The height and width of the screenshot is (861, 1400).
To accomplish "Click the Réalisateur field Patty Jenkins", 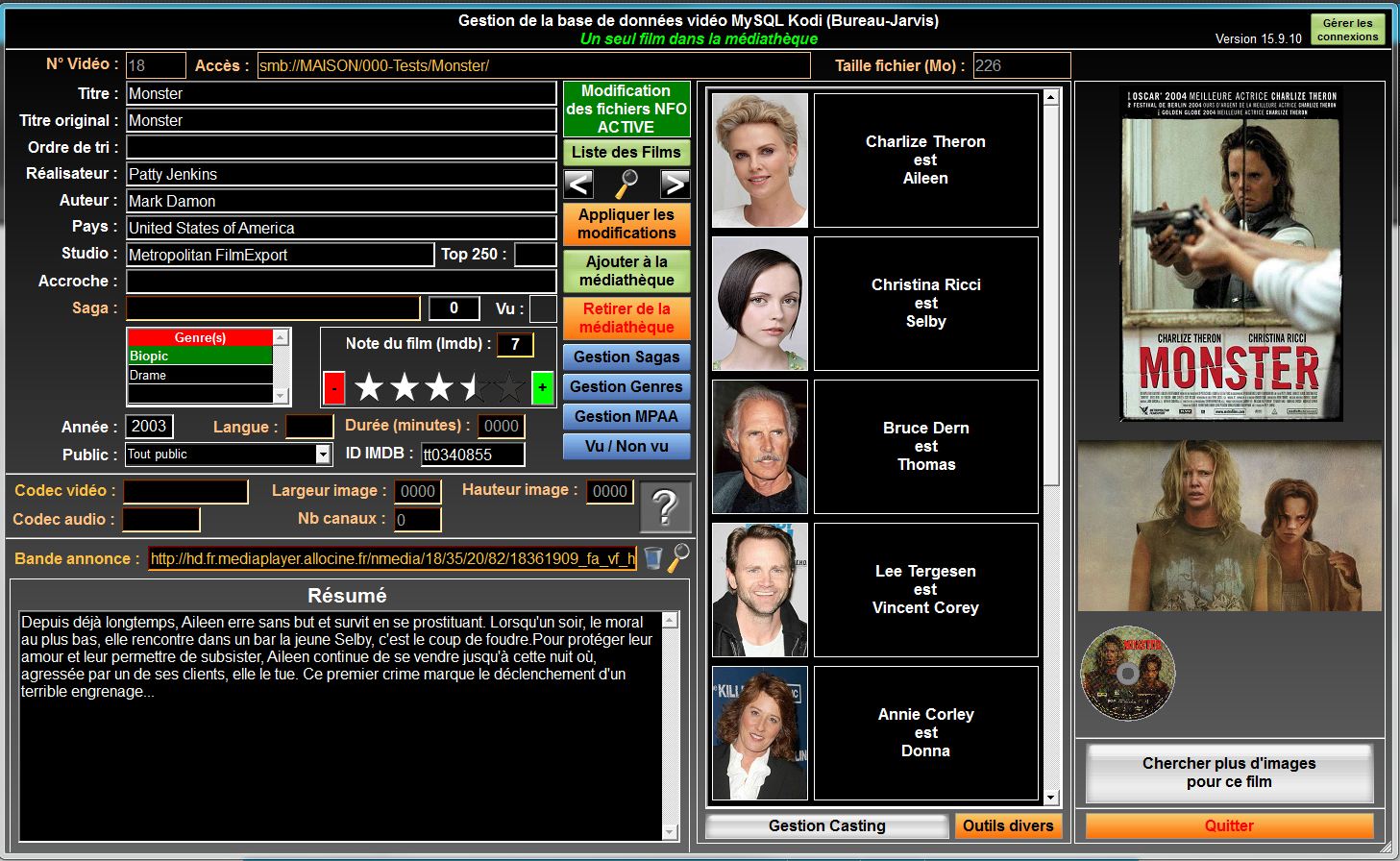I will click(341, 174).
